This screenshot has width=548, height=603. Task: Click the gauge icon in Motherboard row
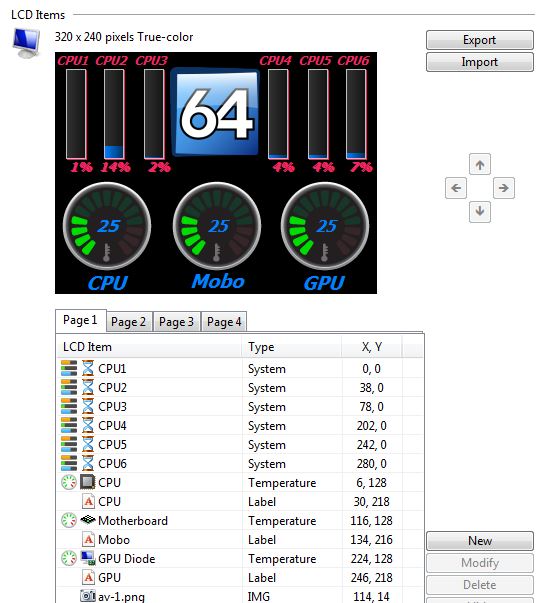tap(69, 521)
